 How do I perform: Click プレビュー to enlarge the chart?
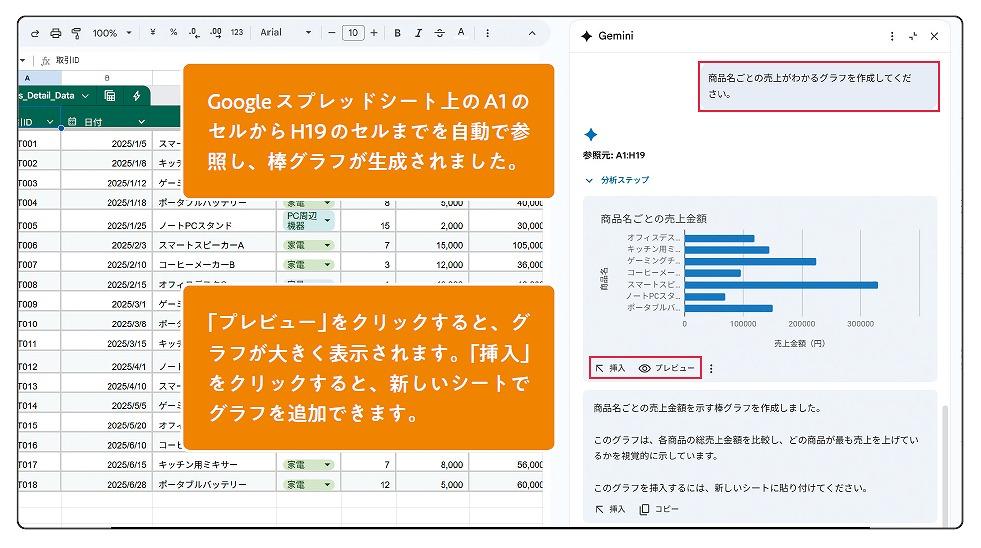667,368
